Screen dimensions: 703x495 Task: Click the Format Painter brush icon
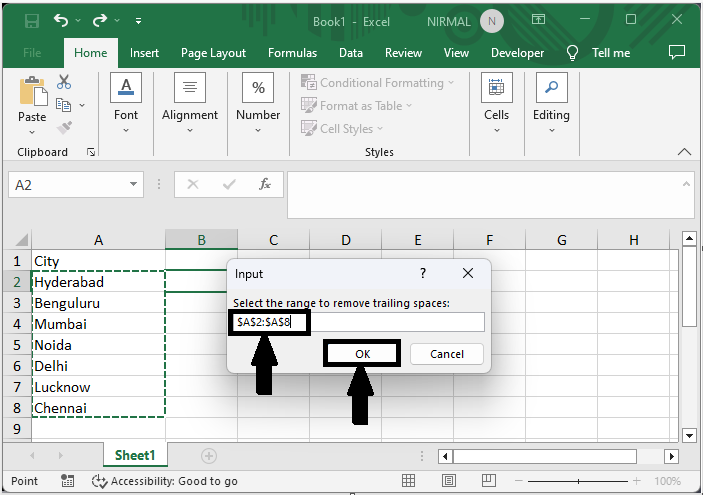(x=64, y=128)
